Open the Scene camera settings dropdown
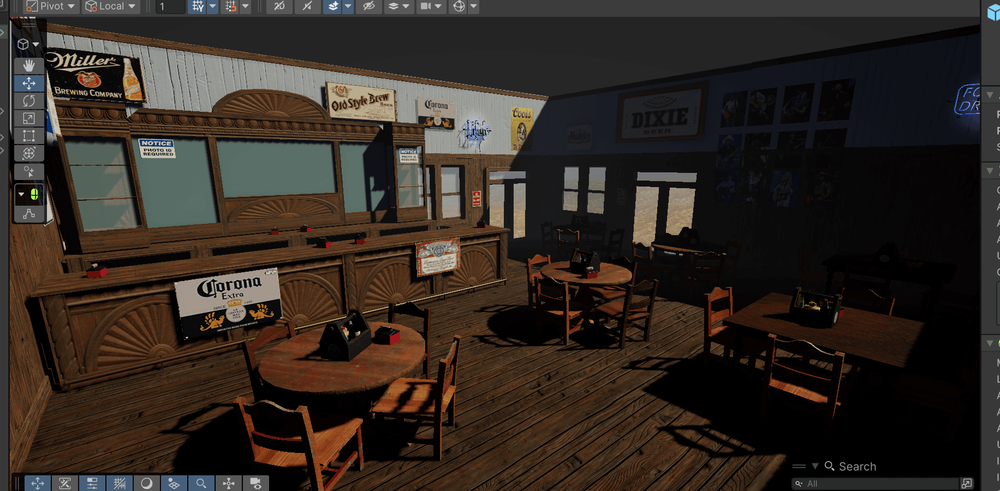Screen dimensions: 1000x491 431,6
